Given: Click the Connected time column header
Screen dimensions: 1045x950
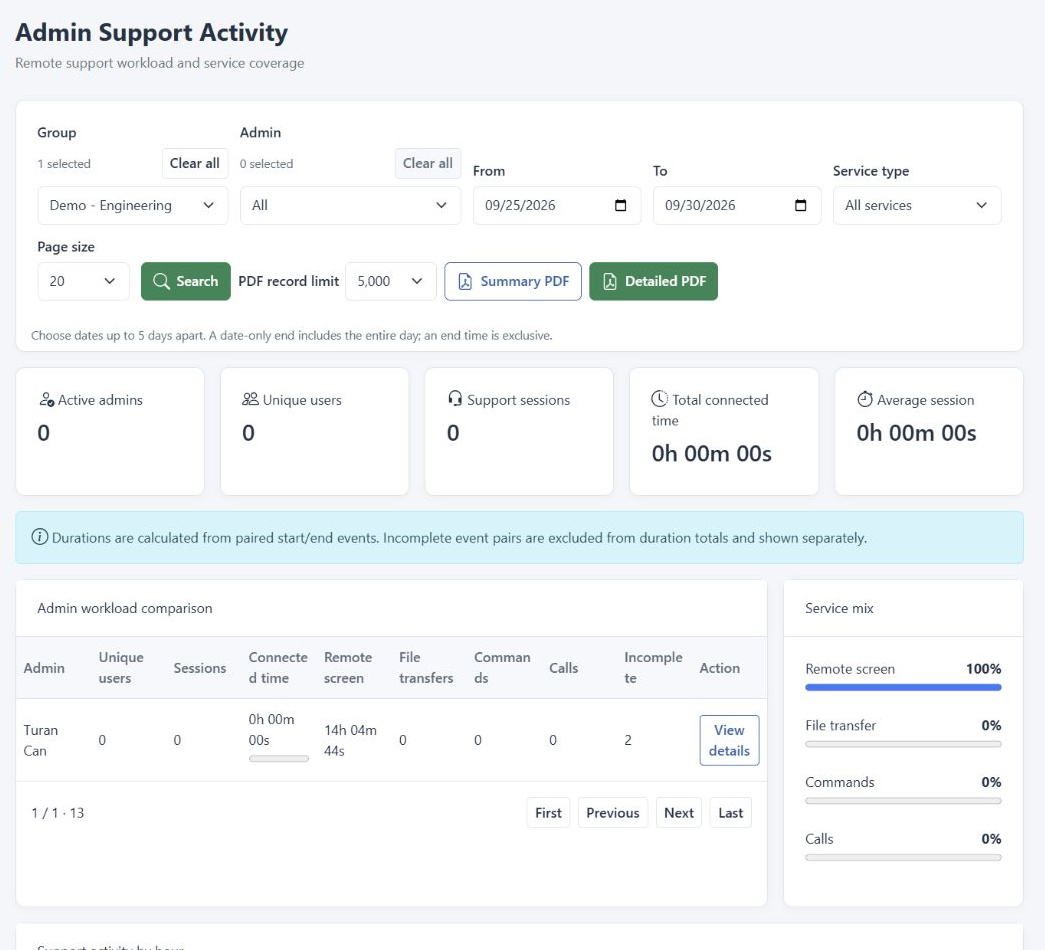Looking at the screenshot, I should (x=278, y=667).
